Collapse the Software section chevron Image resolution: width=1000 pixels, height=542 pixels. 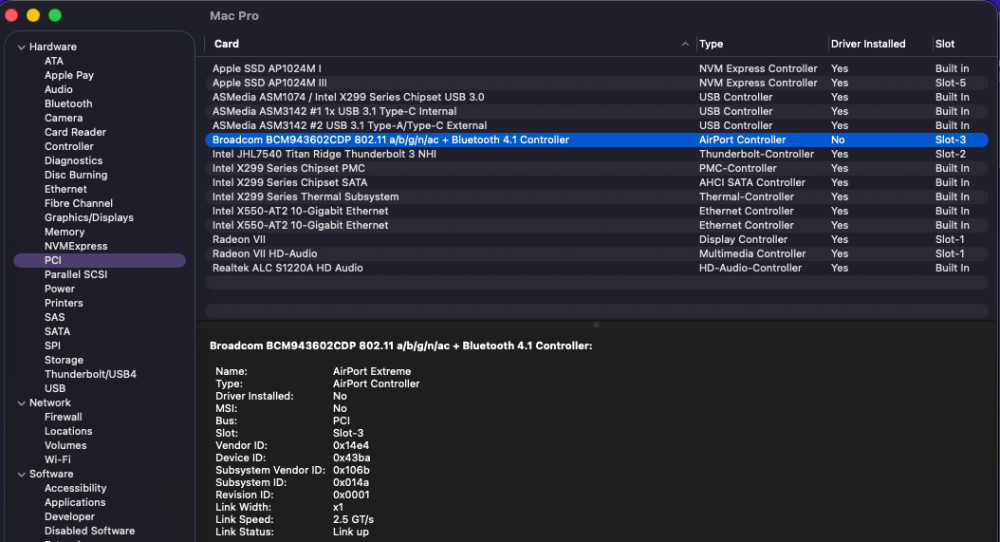point(22,474)
